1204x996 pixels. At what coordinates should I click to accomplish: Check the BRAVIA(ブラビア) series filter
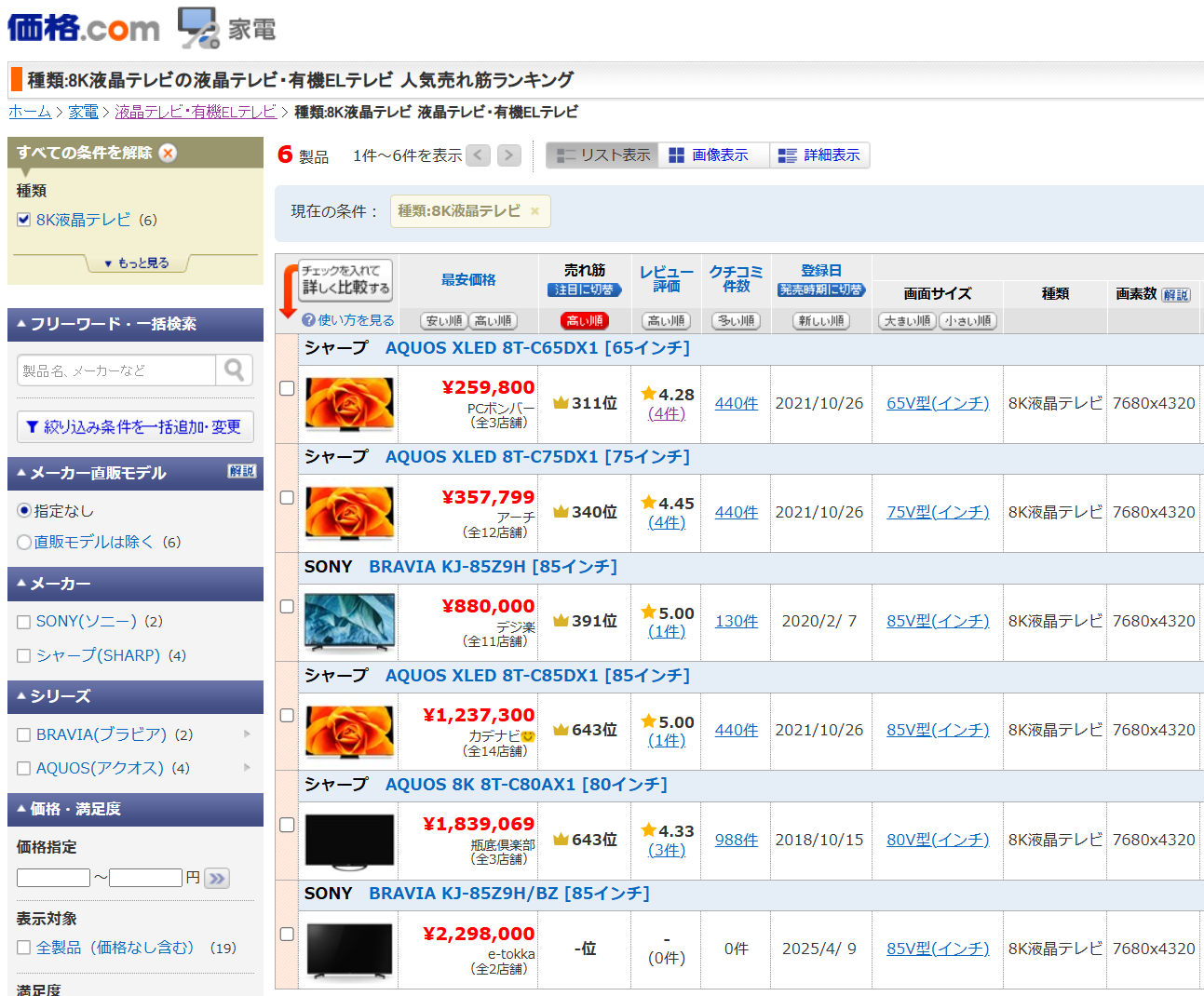[x=24, y=735]
